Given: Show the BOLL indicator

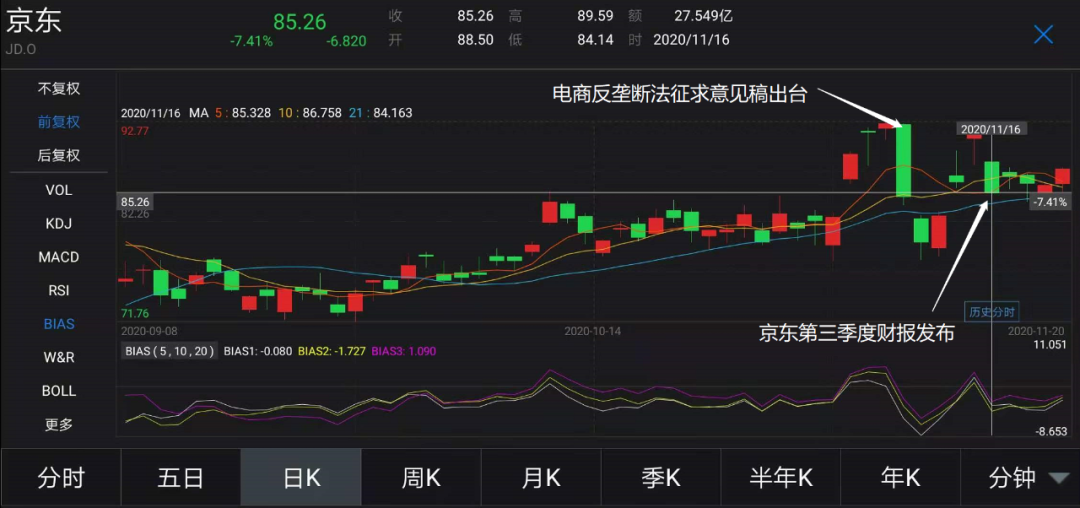Looking at the screenshot, I should (59, 391).
